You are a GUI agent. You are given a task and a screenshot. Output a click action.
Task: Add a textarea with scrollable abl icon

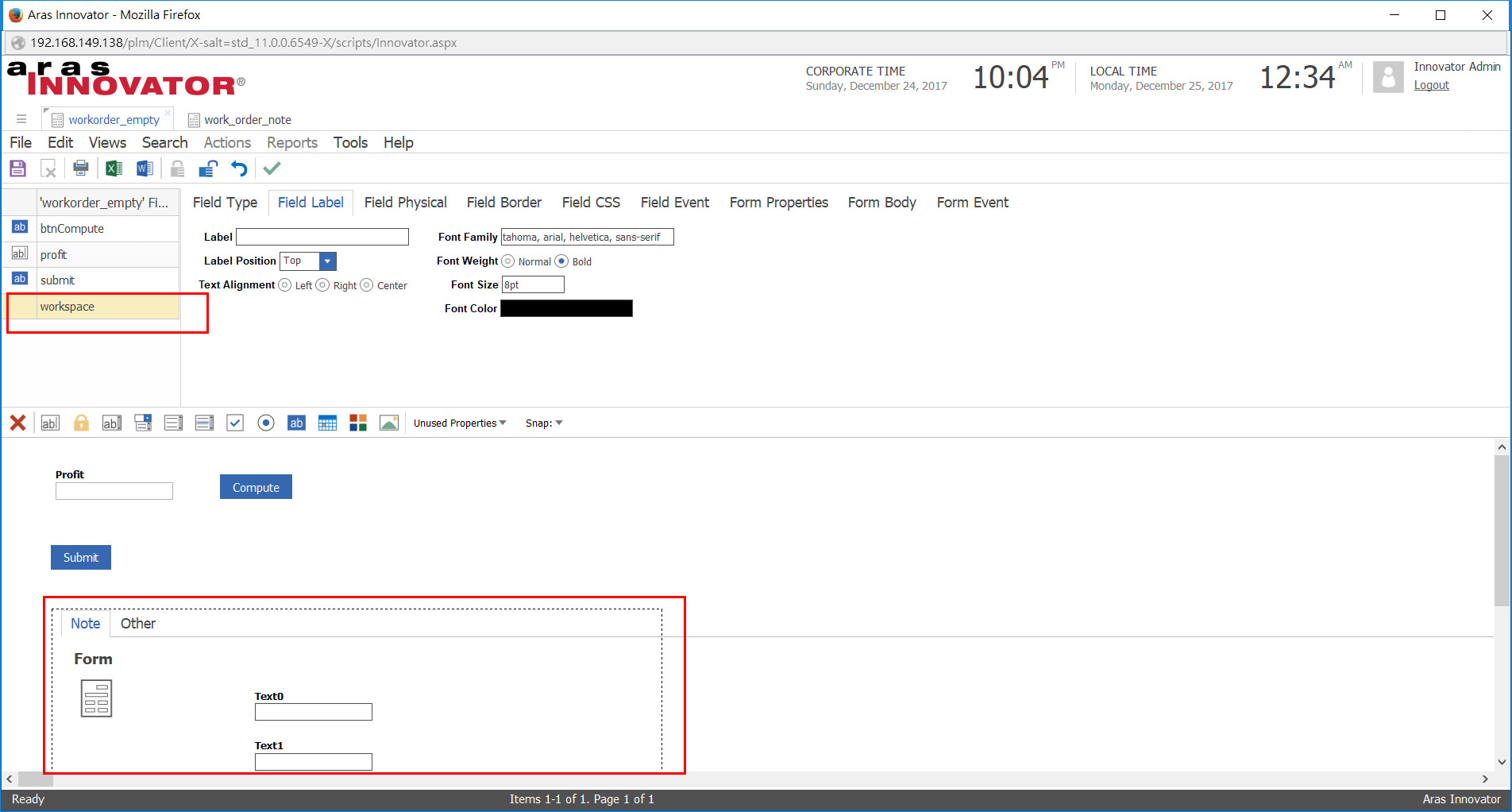112,423
